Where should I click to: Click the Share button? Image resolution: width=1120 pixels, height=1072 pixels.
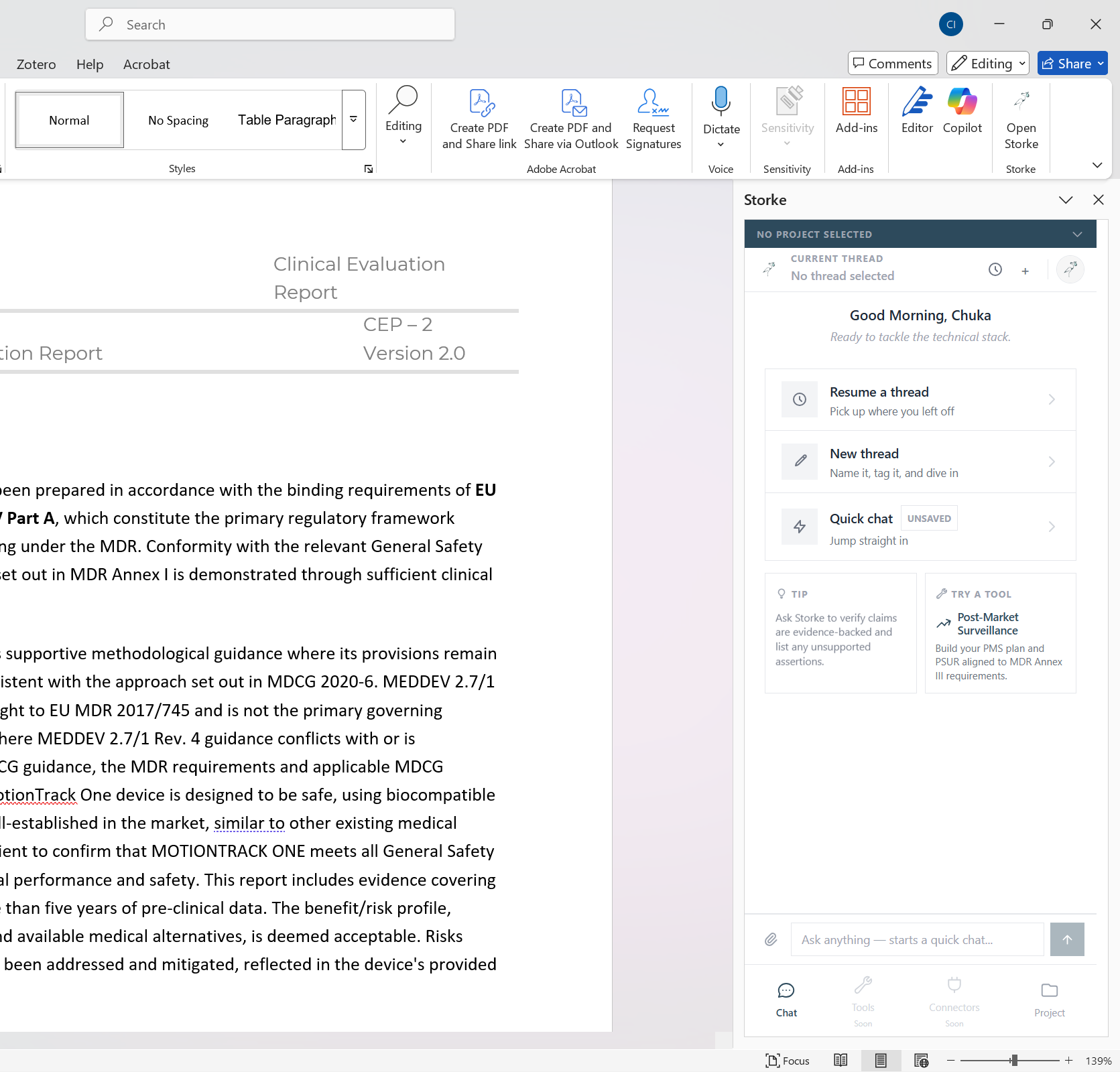pos(1072,64)
